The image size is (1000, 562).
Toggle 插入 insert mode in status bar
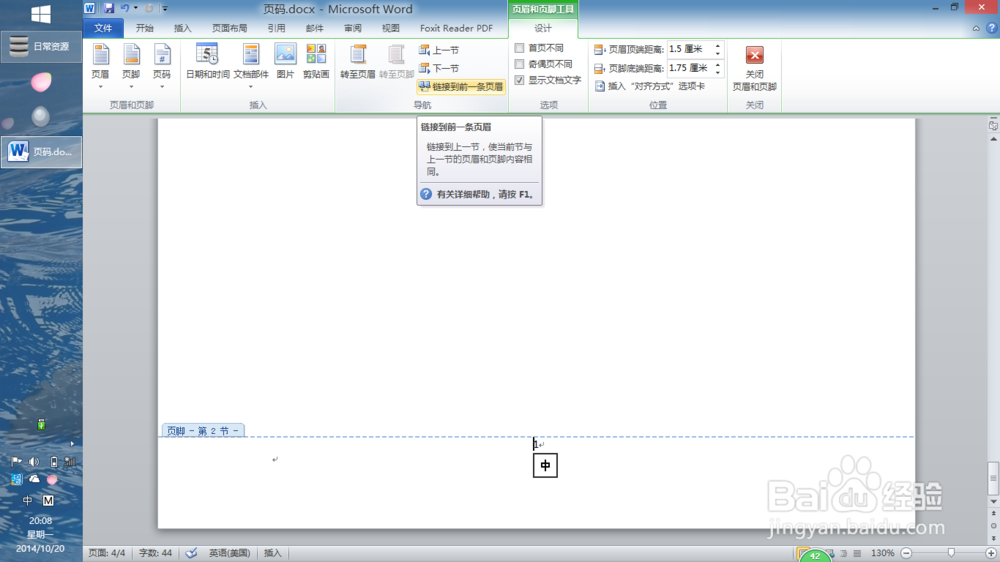pyautogui.click(x=272, y=553)
